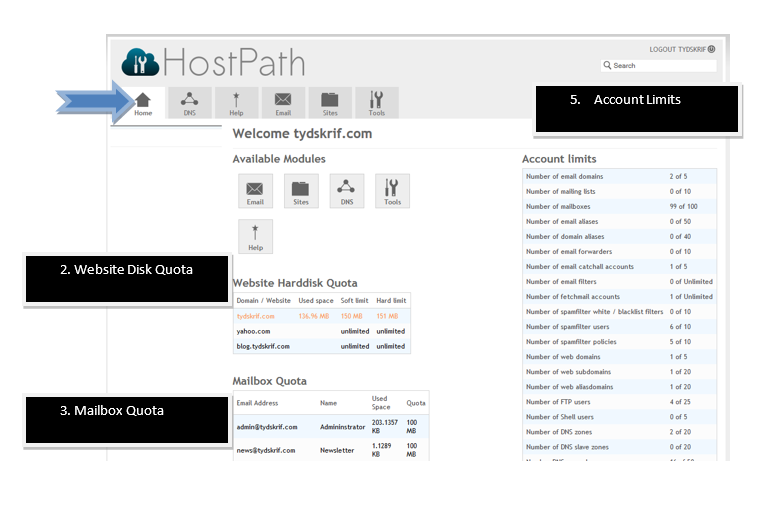
Task: Click the Help module icon under Available Modules
Action: click(x=255, y=236)
